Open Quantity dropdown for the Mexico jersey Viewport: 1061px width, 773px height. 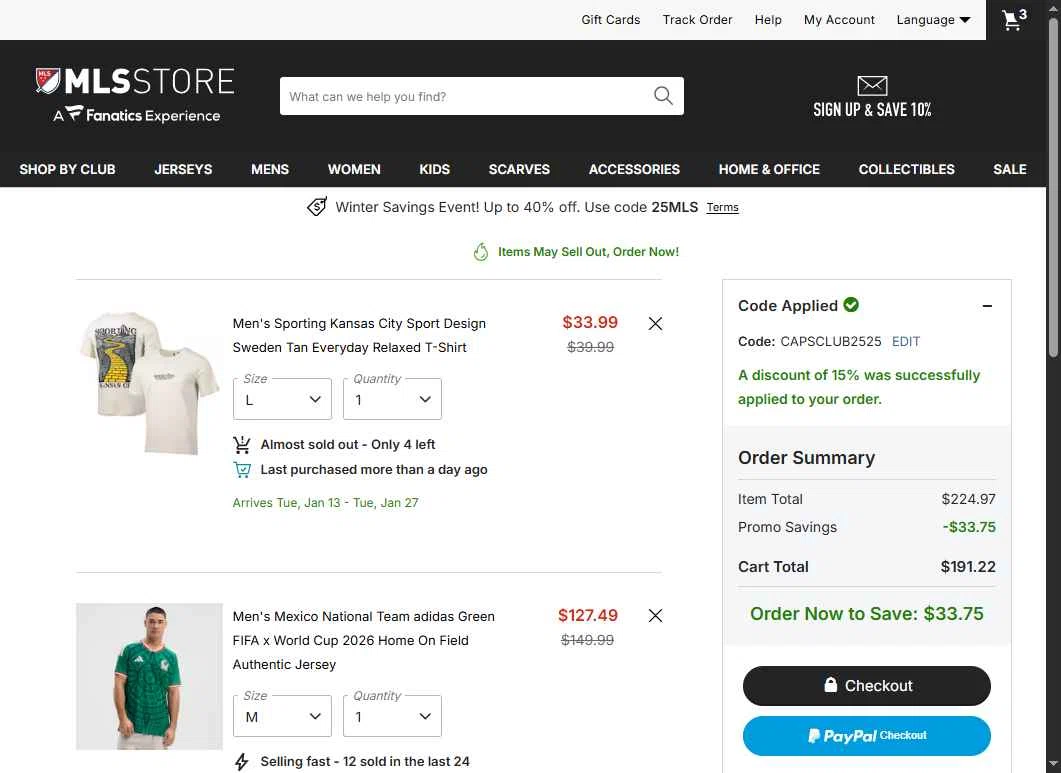tap(392, 716)
